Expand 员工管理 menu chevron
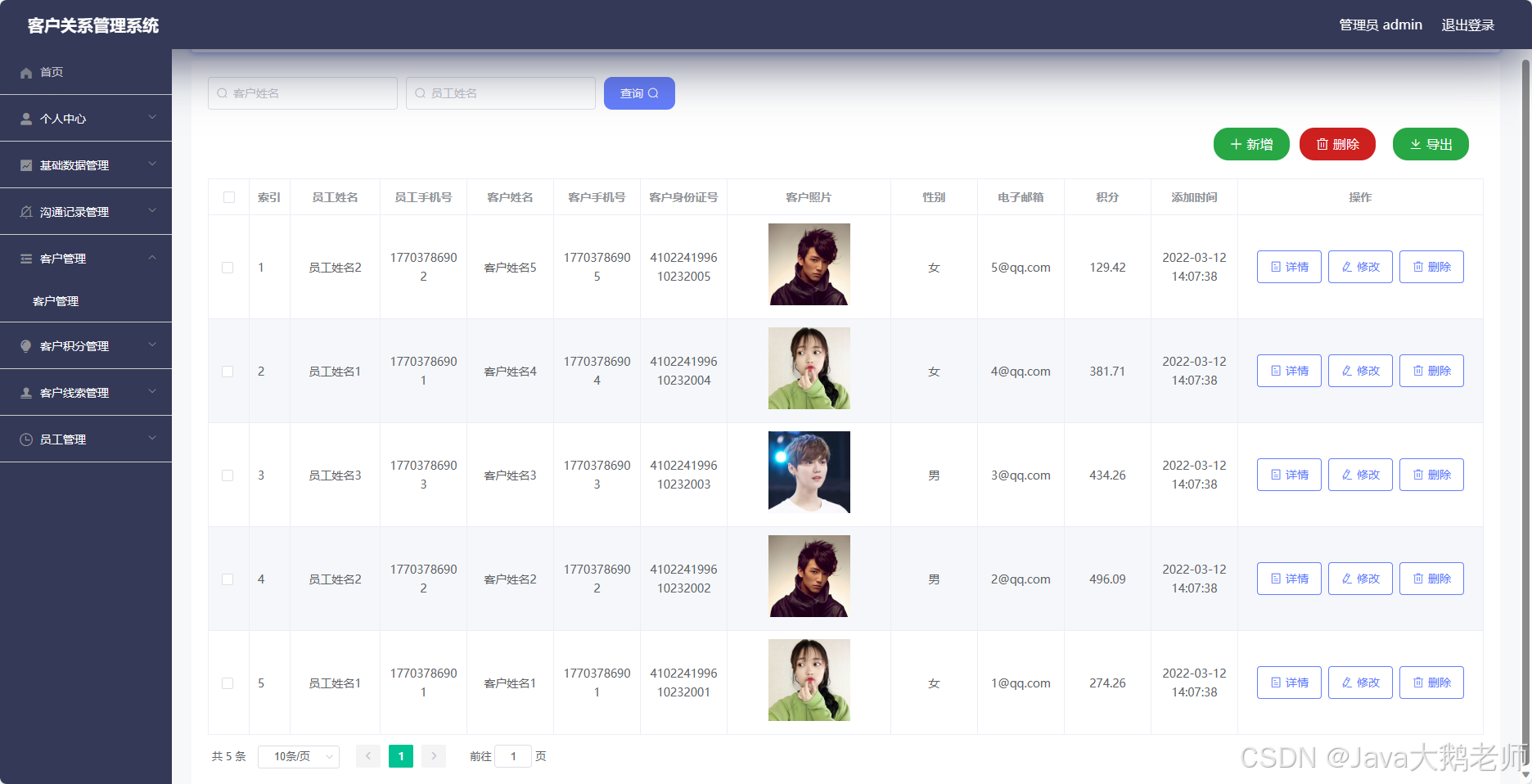The height and width of the screenshot is (784, 1532). click(x=152, y=438)
